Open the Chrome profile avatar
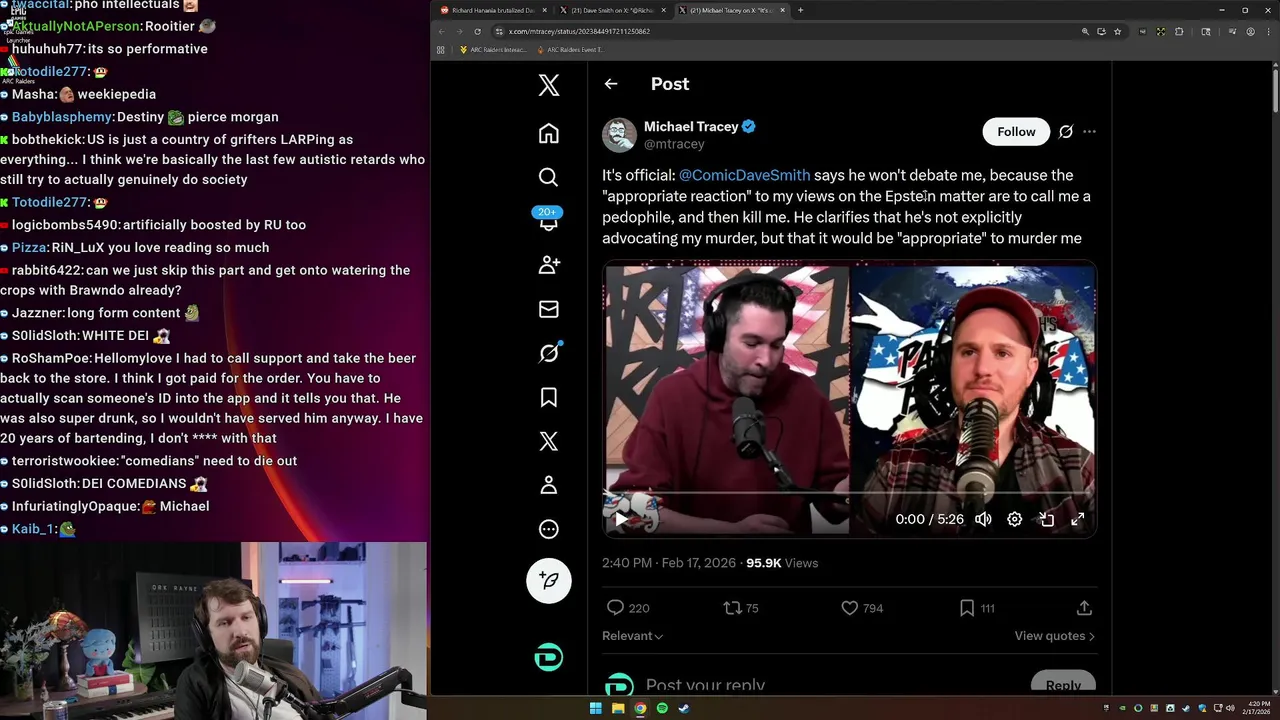Screen dimensions: 1280x720 click(x=1251, y=31)
